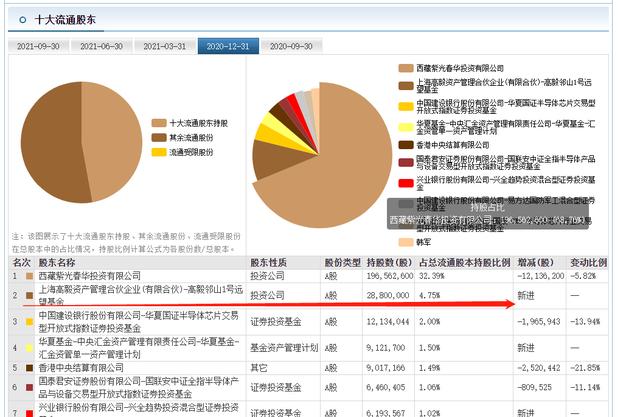Click 香港中央结算有限公司 in table row 5
Viewport: 640px width, 417px height.
81,368
